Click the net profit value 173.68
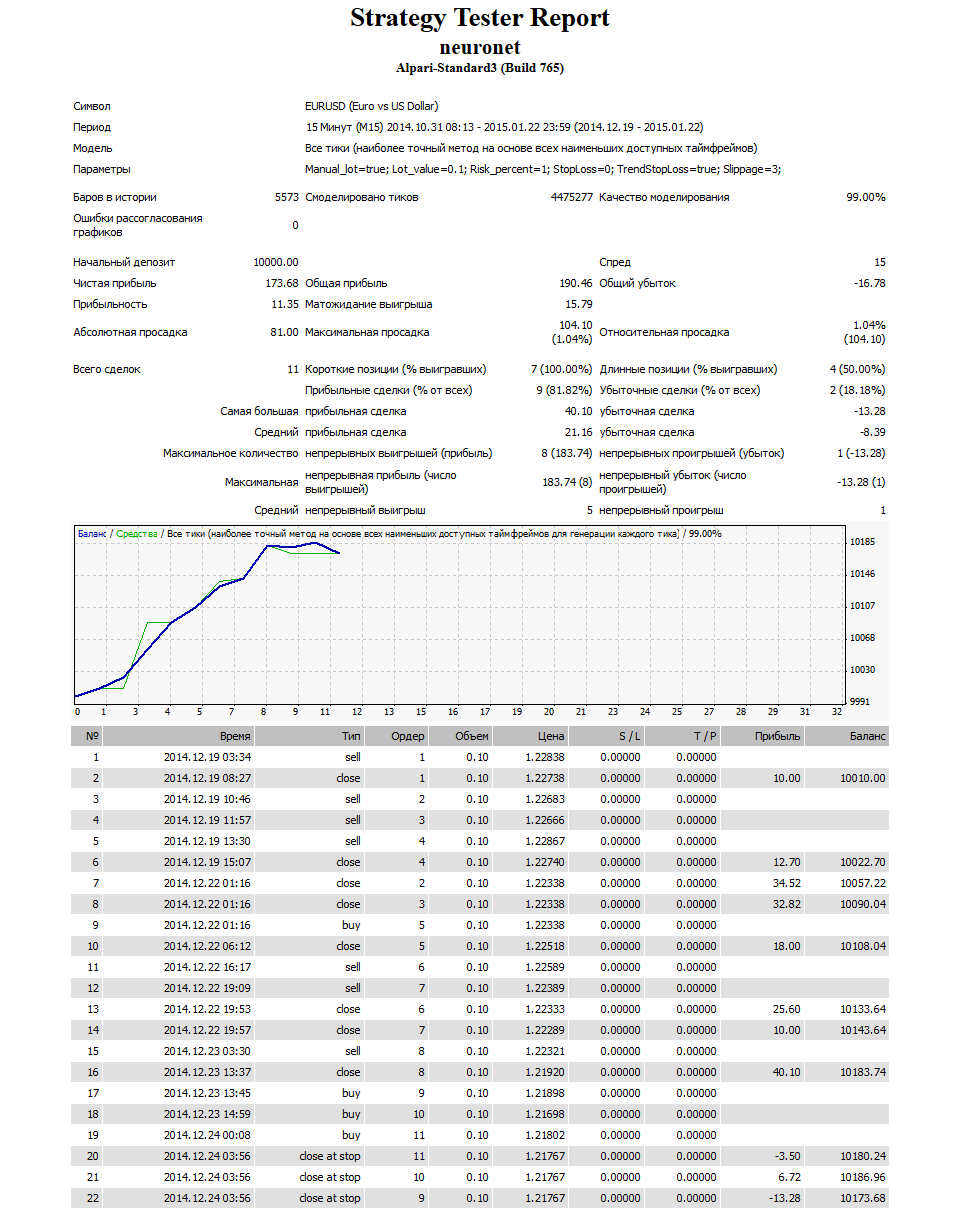 (282, 283)
